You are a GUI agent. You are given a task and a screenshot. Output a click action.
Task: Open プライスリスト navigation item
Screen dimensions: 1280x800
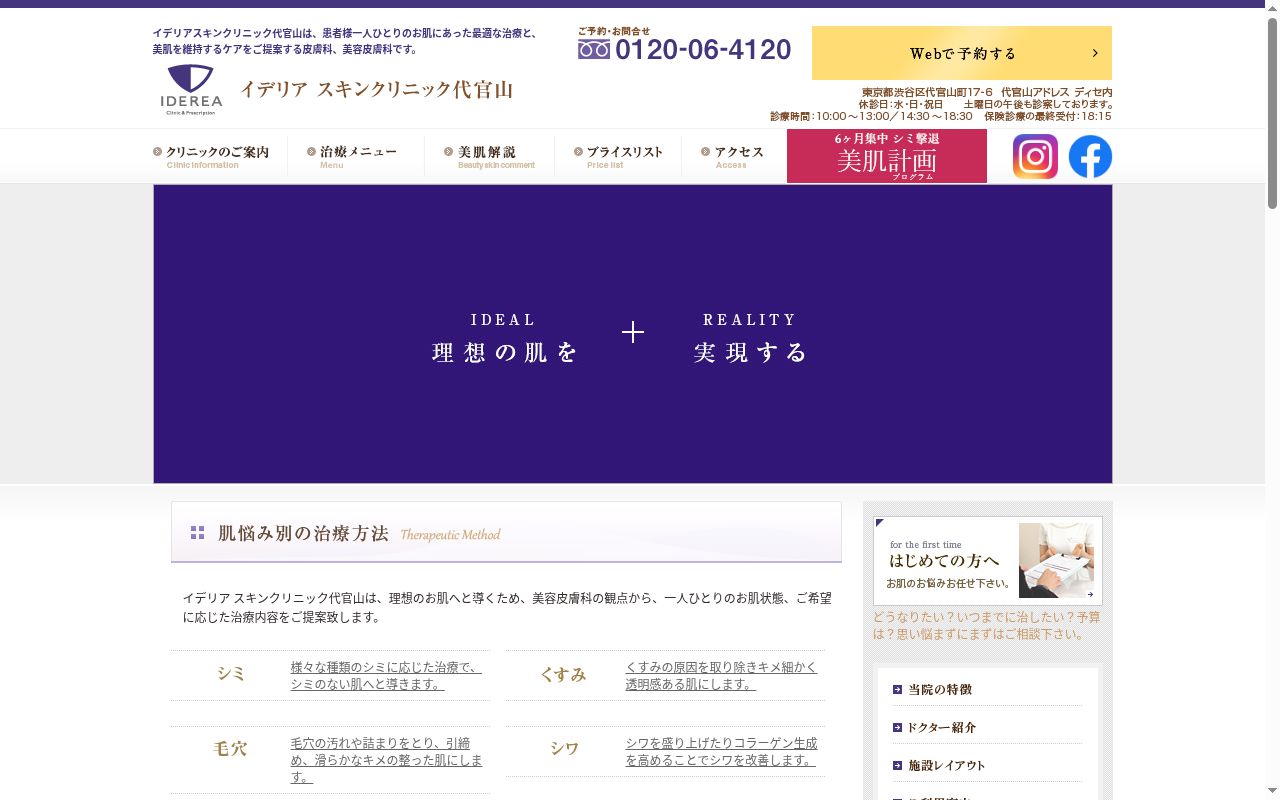tap(618, 156)
